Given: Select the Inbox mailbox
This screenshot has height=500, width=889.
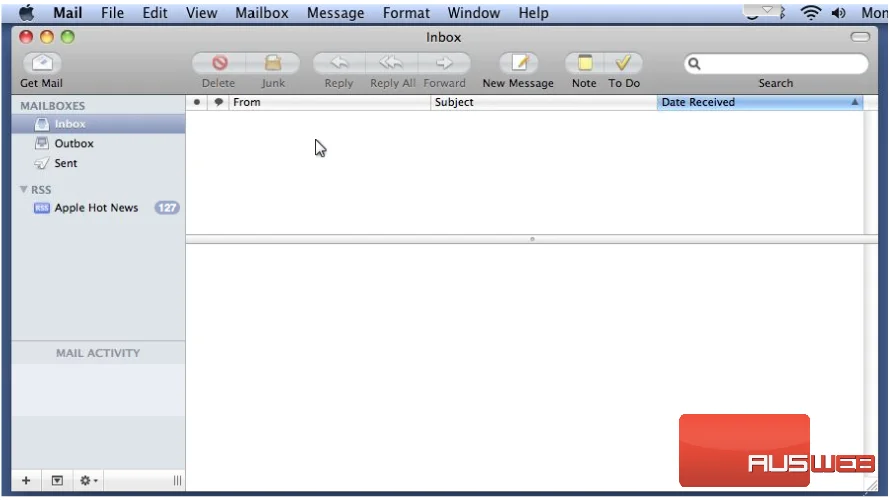Looking at the screenshot, I should click(x=98, y=124).
